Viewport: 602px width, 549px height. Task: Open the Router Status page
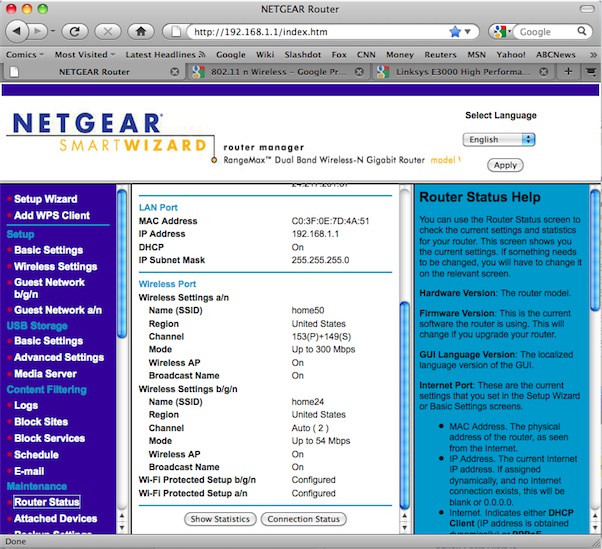(47, 502)
